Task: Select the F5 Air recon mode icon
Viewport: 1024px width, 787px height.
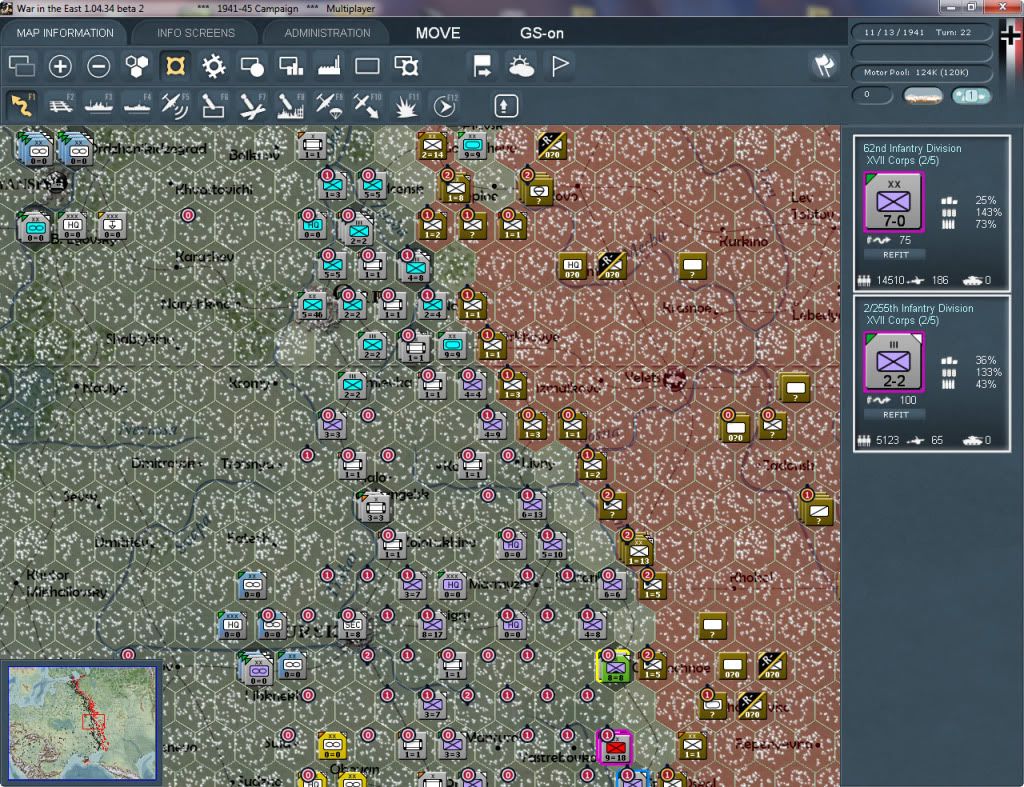Action: click(175, 105)
